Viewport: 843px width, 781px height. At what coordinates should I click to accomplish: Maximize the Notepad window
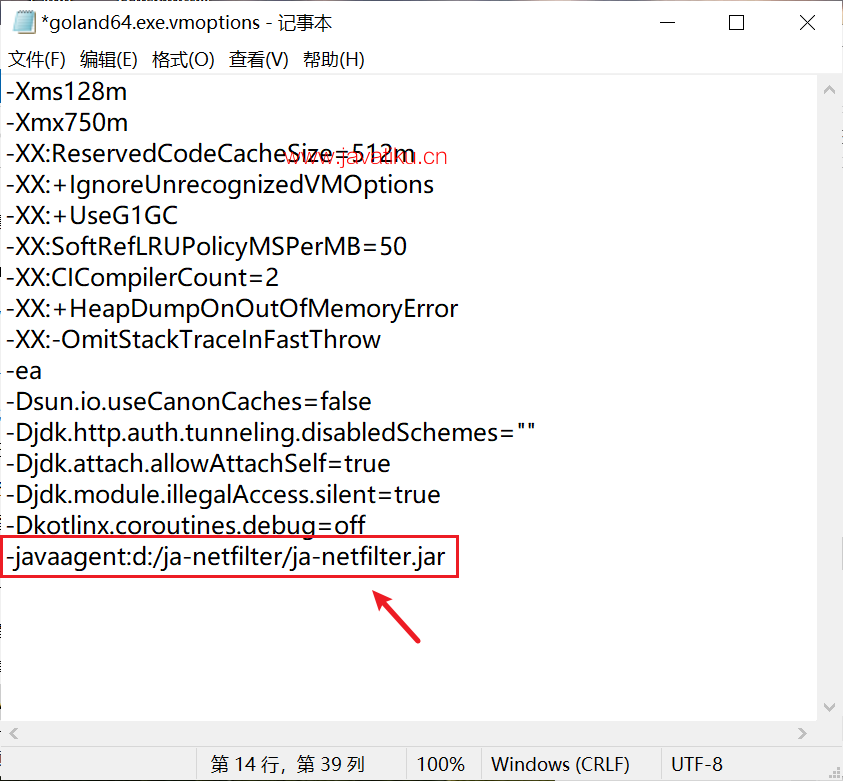[736, 23]
